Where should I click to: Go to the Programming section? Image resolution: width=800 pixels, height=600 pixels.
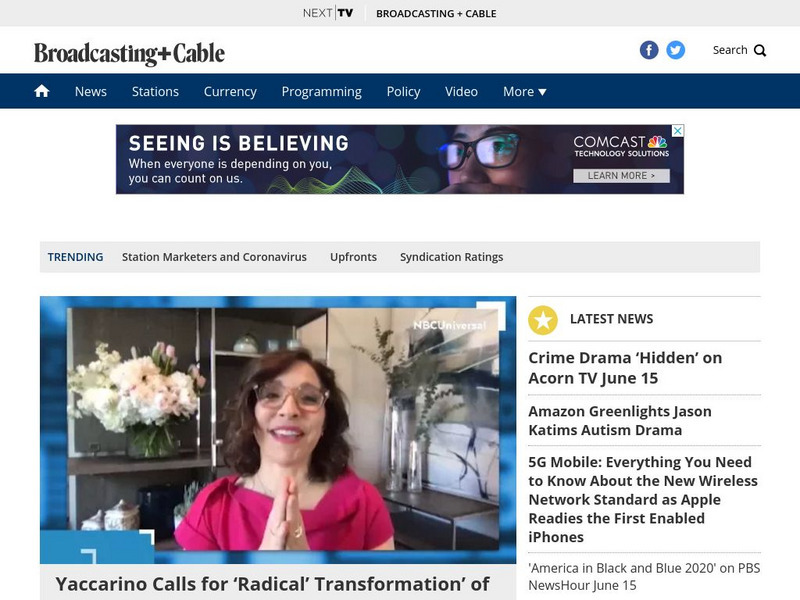(321, 92)
